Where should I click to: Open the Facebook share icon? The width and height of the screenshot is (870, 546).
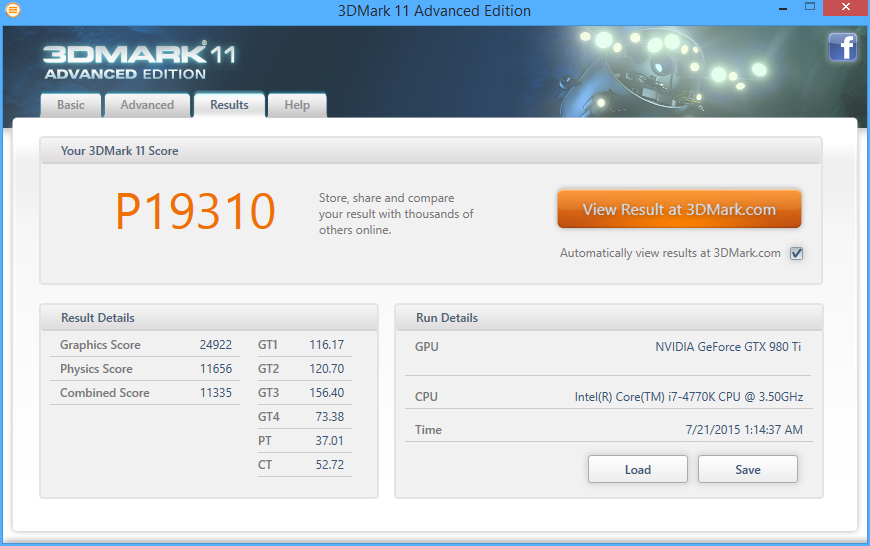coord(842,47)
